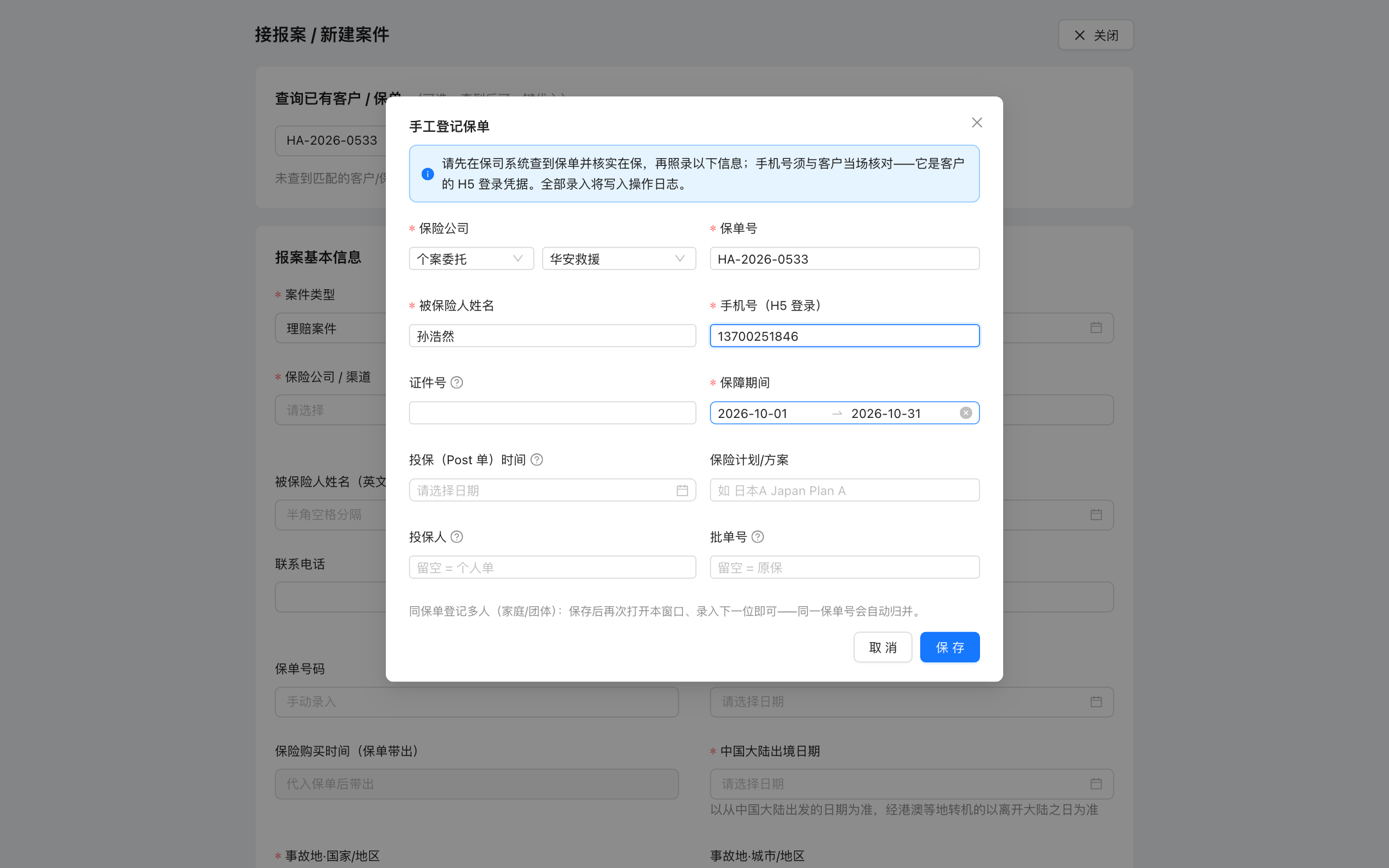The height and width of the screenshot is (868, 1389).
Task: Open help tooltip next to 证件号
Action: pos(457,383)
